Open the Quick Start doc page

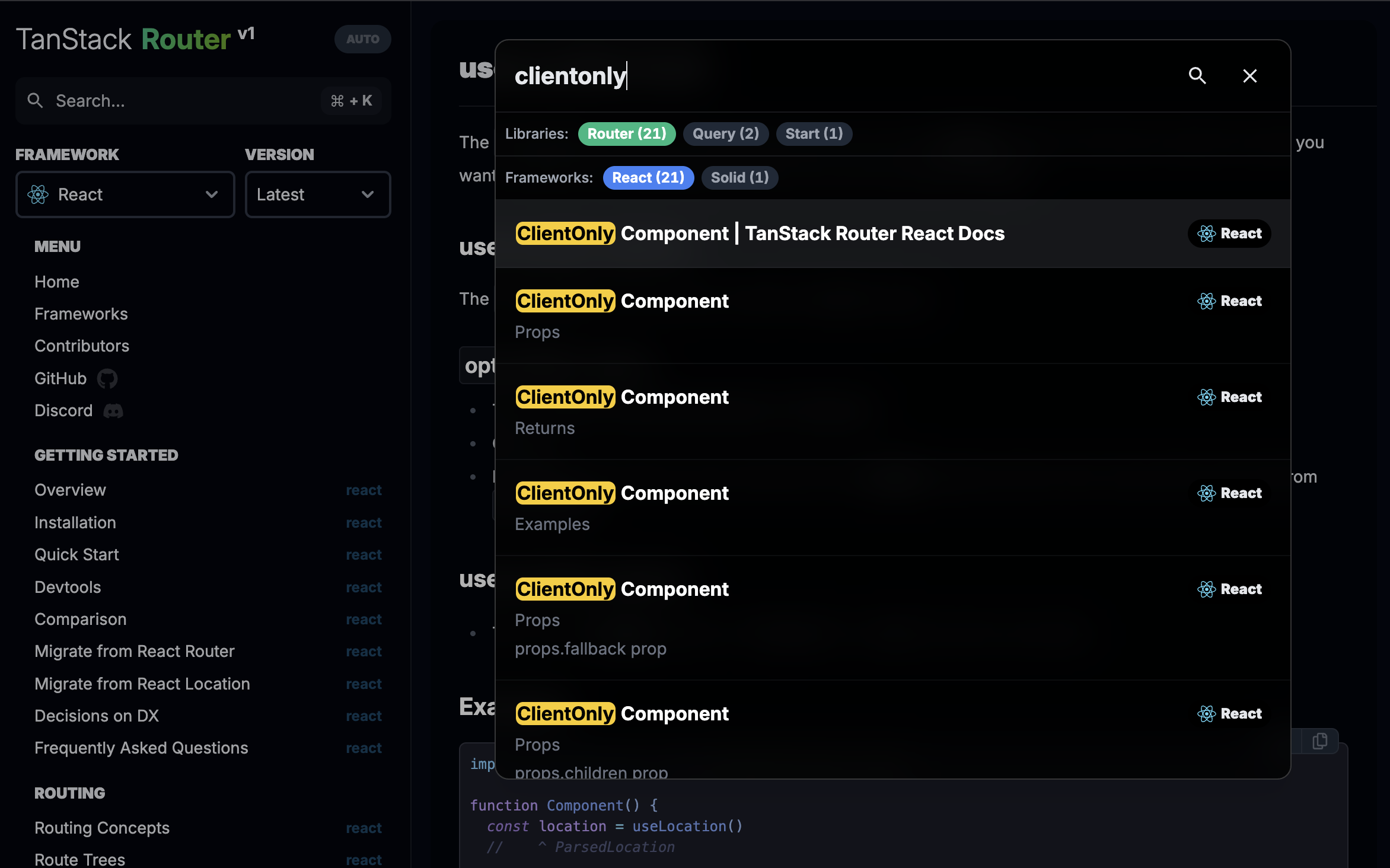click(208, 555)
